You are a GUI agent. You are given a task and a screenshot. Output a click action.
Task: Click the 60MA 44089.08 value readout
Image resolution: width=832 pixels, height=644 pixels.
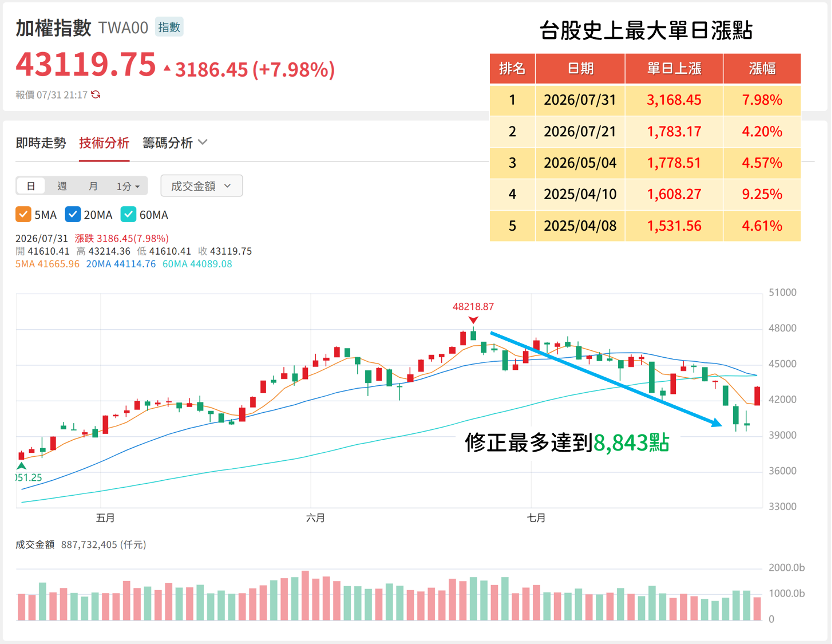click(x=197, y=264)
